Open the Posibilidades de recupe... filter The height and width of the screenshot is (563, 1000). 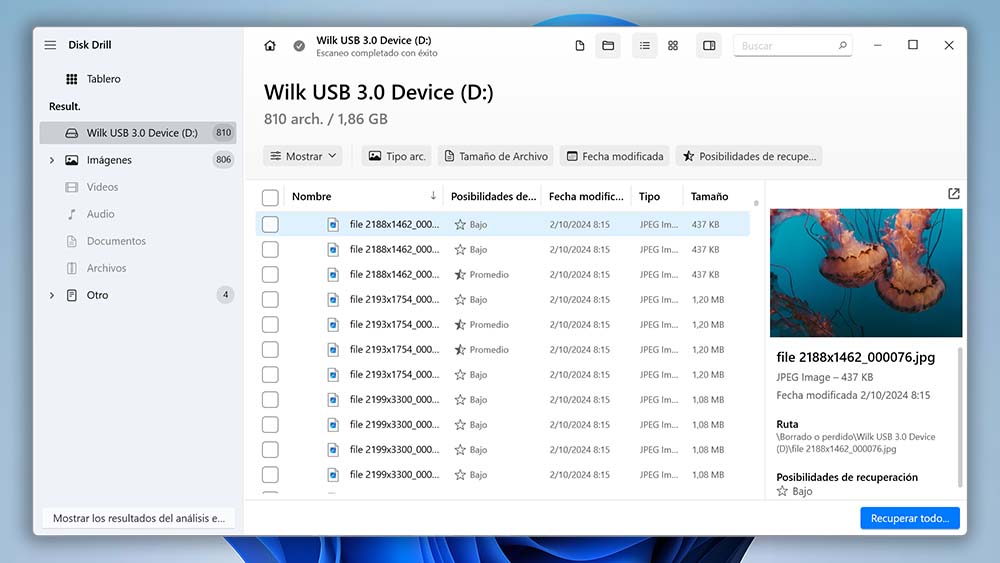(x=749, y=156)
